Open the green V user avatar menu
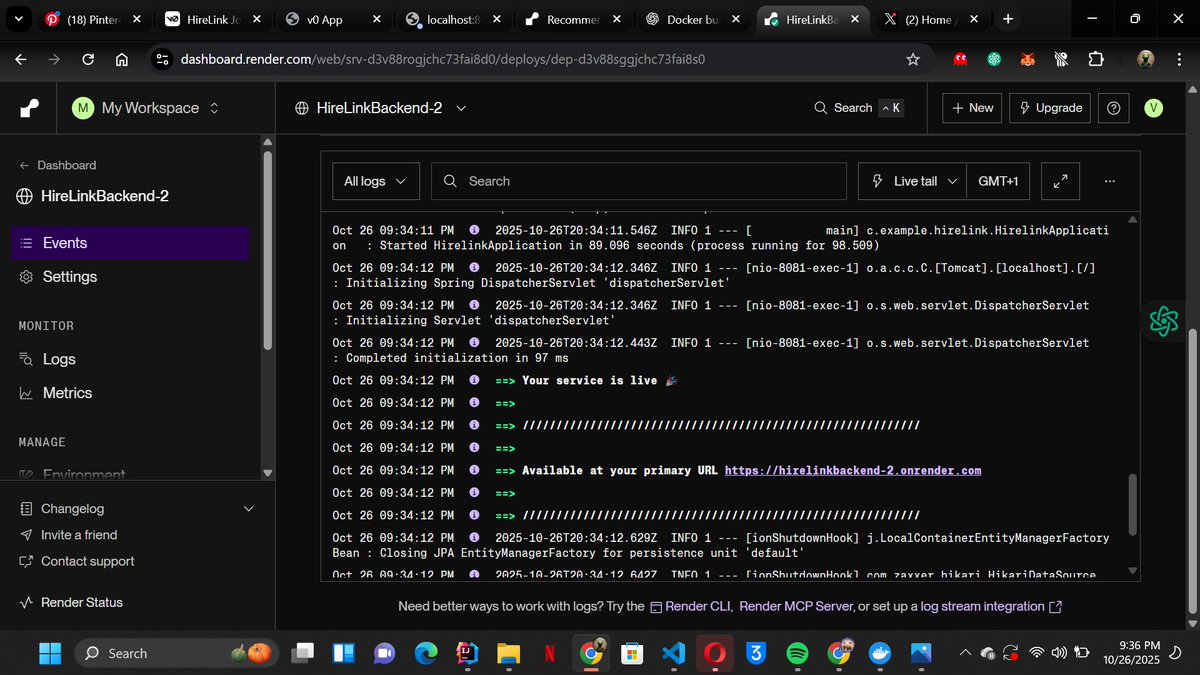 [x=1153, y=108]
